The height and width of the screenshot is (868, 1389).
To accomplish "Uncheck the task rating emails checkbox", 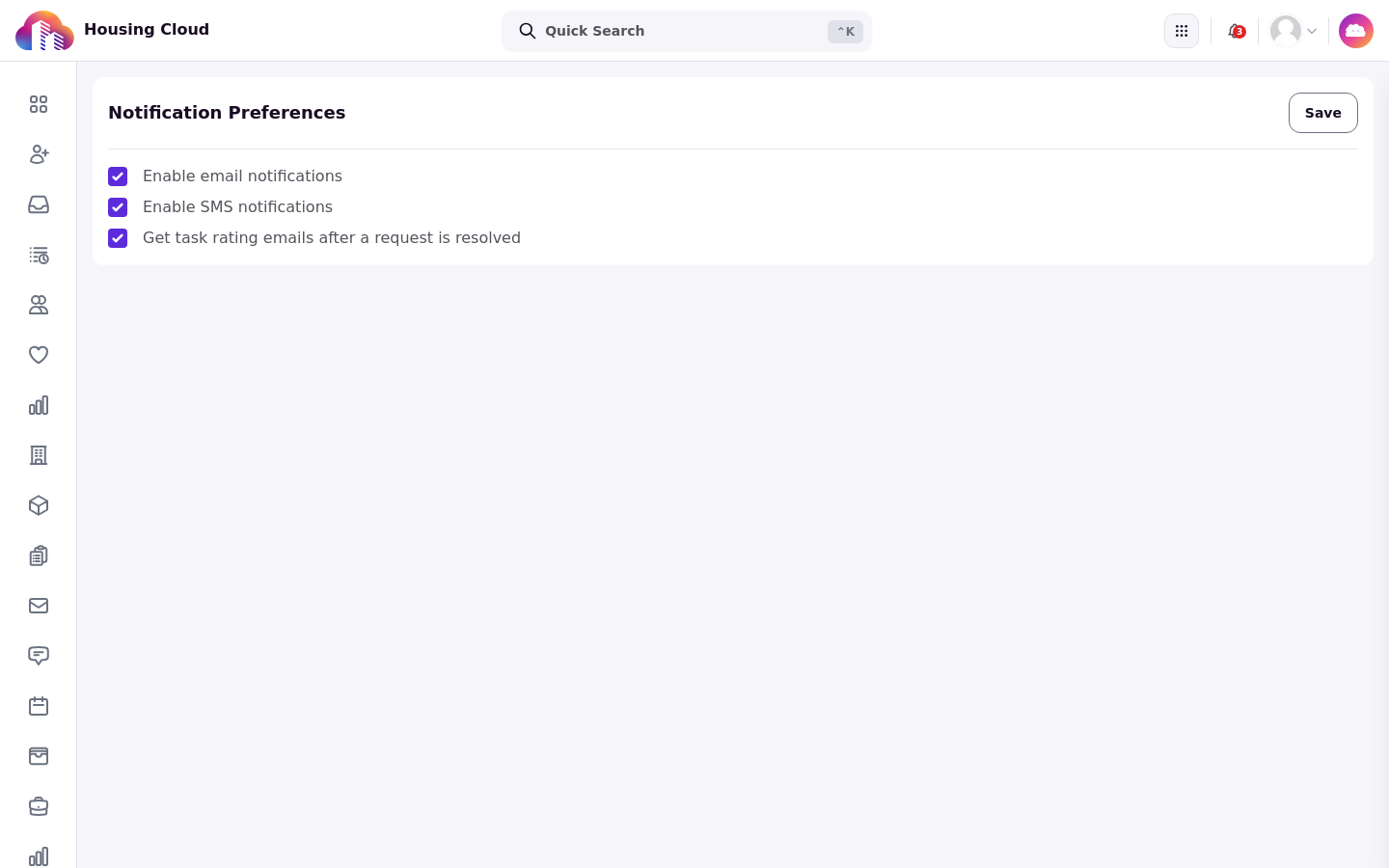I will coord(118,238).
